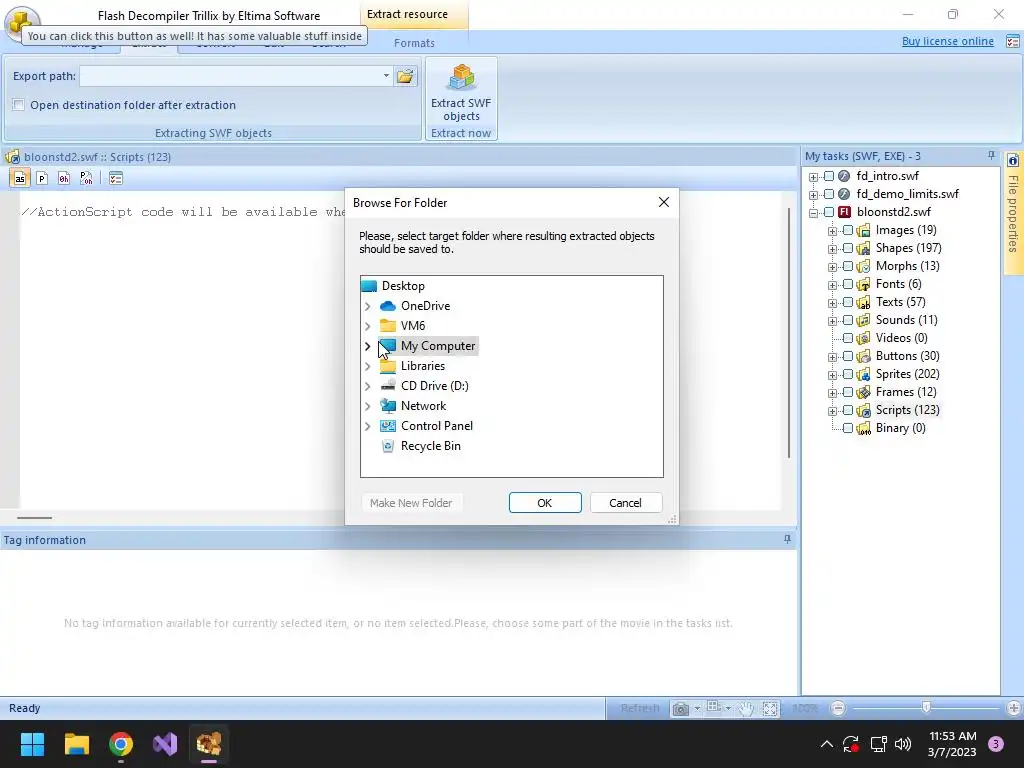Click notification badge showing 3
The width and height of the screenshot is (1024, 768).
click(x=996, y=744)
